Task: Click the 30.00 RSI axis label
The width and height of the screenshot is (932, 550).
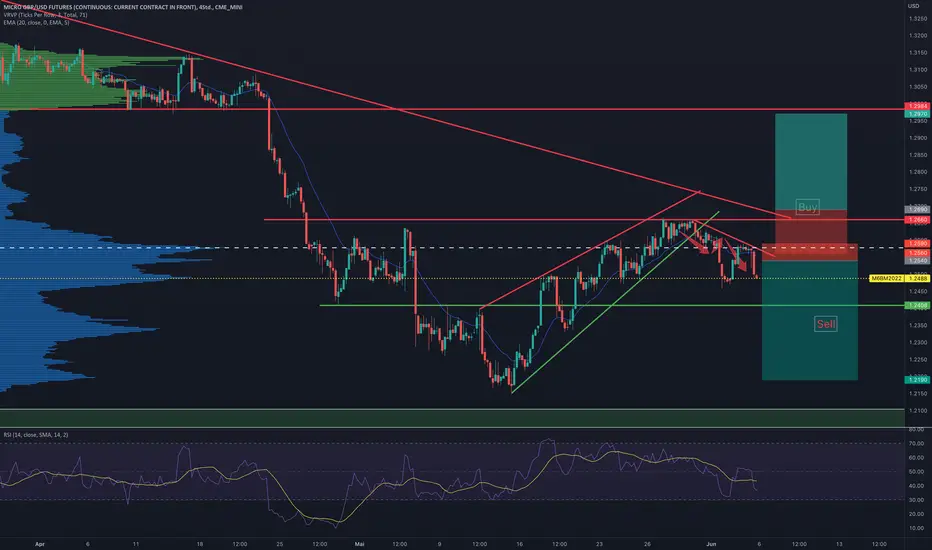Action: coord(916,500)
